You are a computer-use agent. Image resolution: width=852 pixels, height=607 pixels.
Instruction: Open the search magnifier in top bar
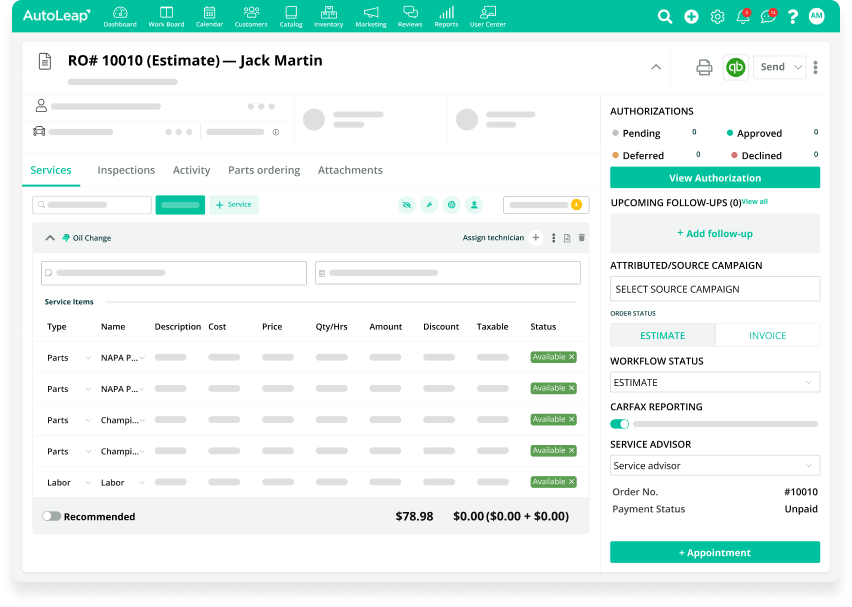665,16
